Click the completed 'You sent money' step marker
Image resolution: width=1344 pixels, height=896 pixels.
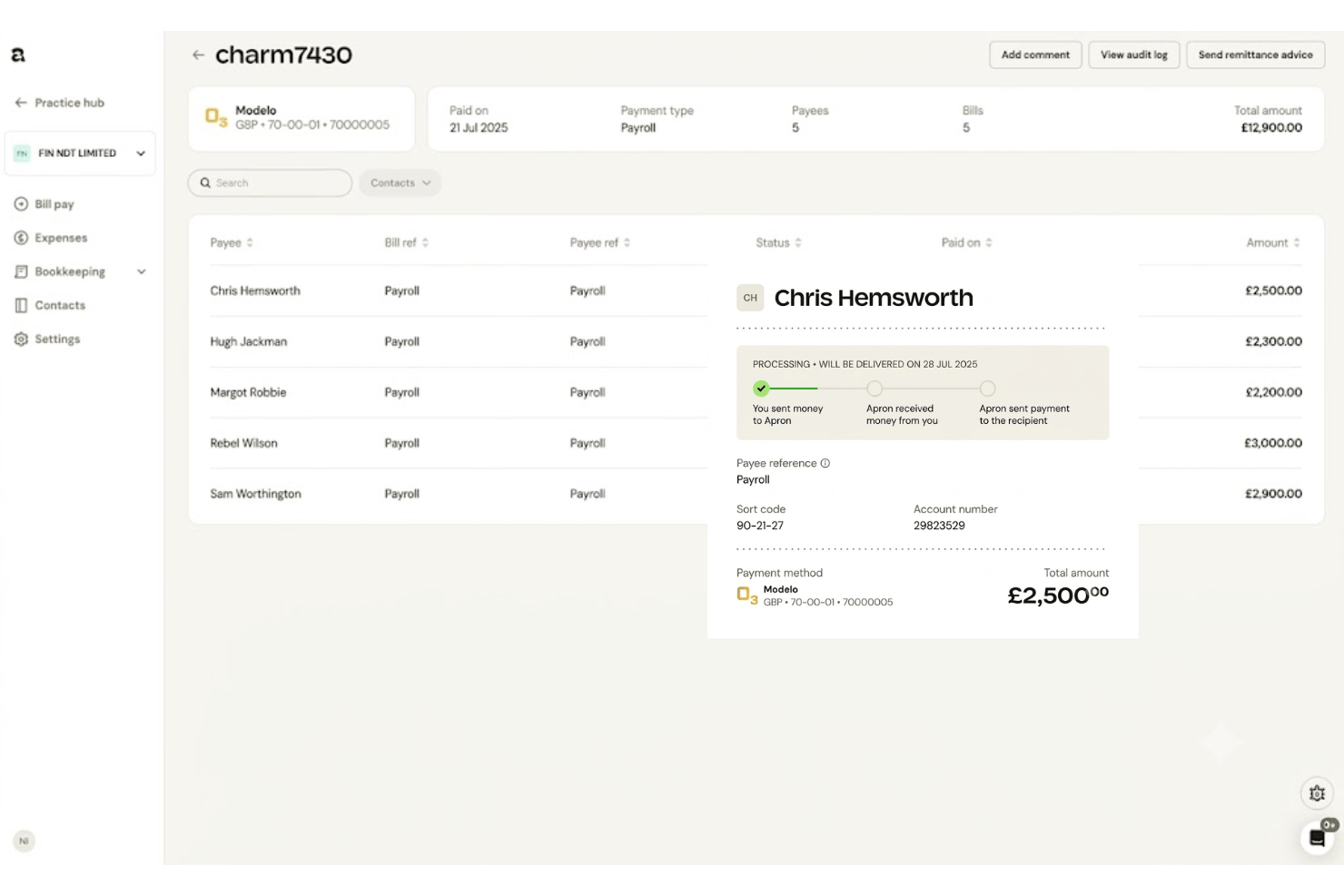pos(761,389)
